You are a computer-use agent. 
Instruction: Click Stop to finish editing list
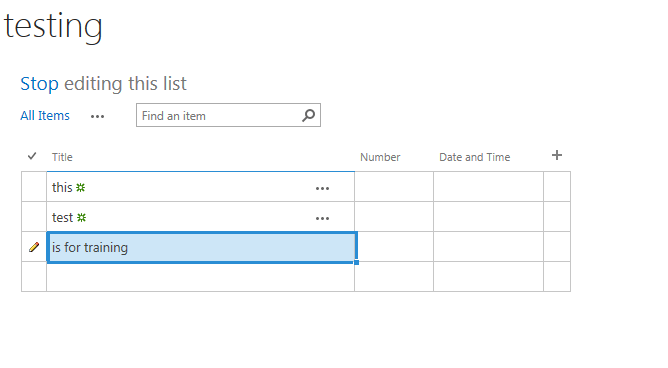click(39, 83)
